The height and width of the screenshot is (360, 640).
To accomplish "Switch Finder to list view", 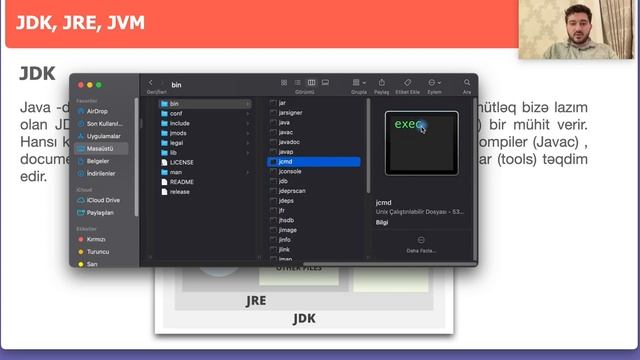I will 298,82.
